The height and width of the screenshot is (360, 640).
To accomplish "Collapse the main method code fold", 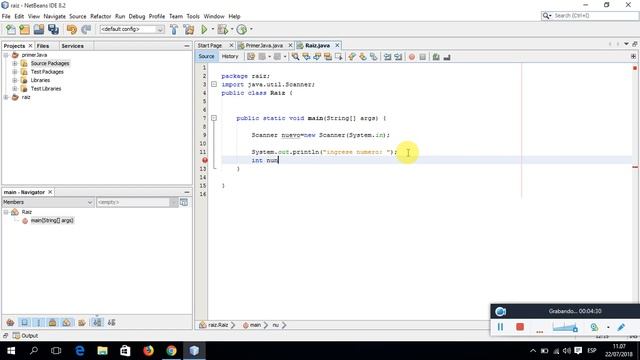I will click(214, 118).
